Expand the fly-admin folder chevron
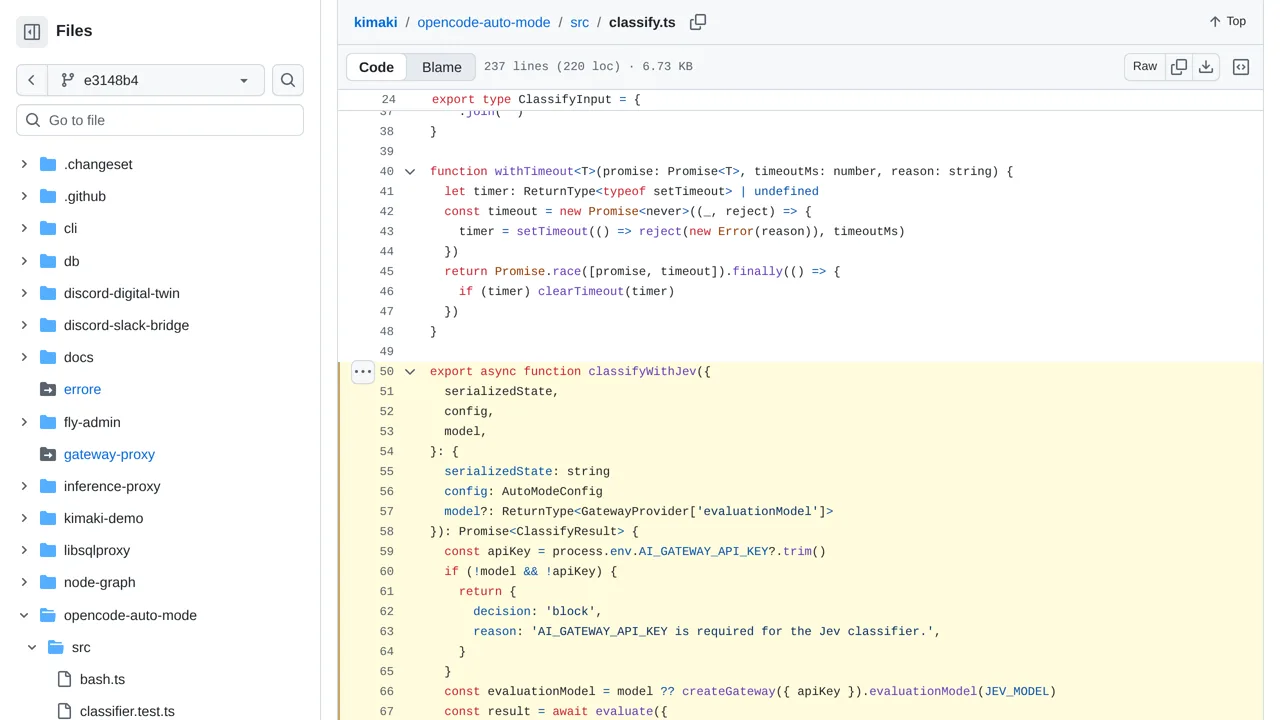Viewport: 1280px width, 720px height. point(24,422)
